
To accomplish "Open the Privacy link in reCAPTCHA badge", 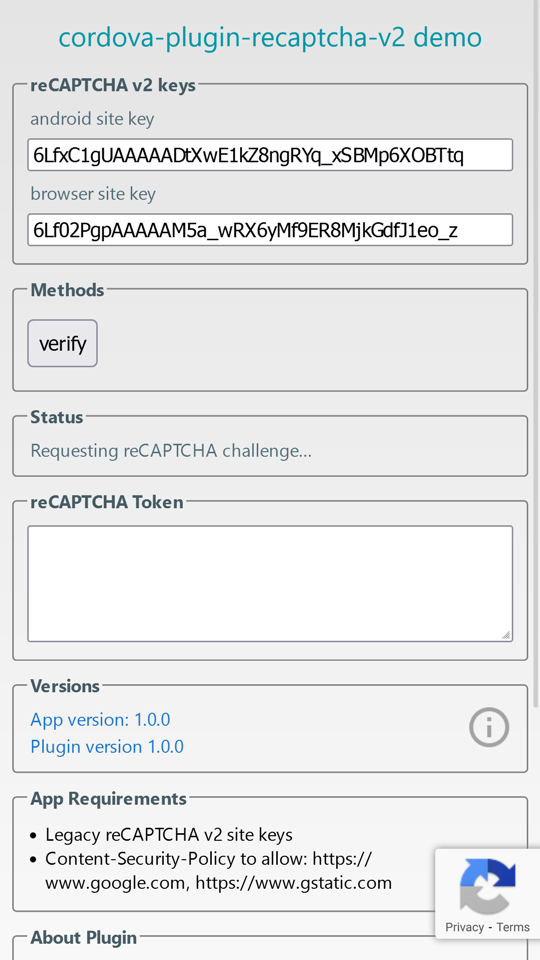I will pyautogui.click(x=465, y=927).
